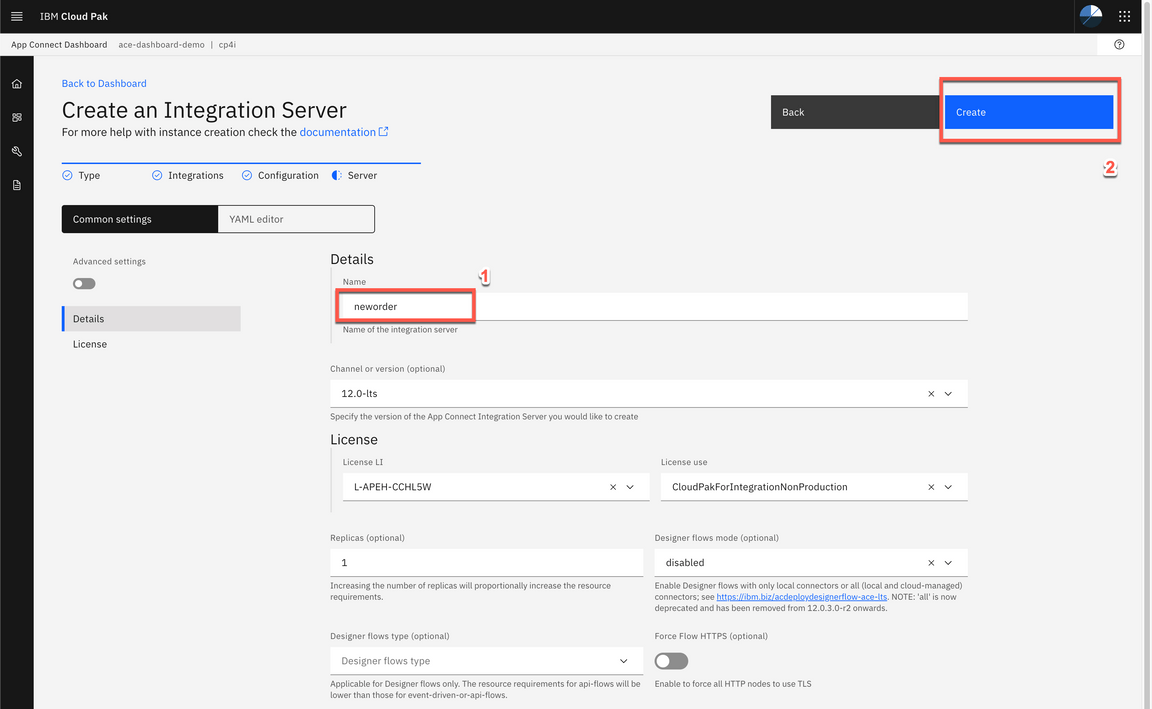Open the home page from the sidebar
Image resolution: width=1152 pixels, height=709 pixels.
(x=16, y=84)
